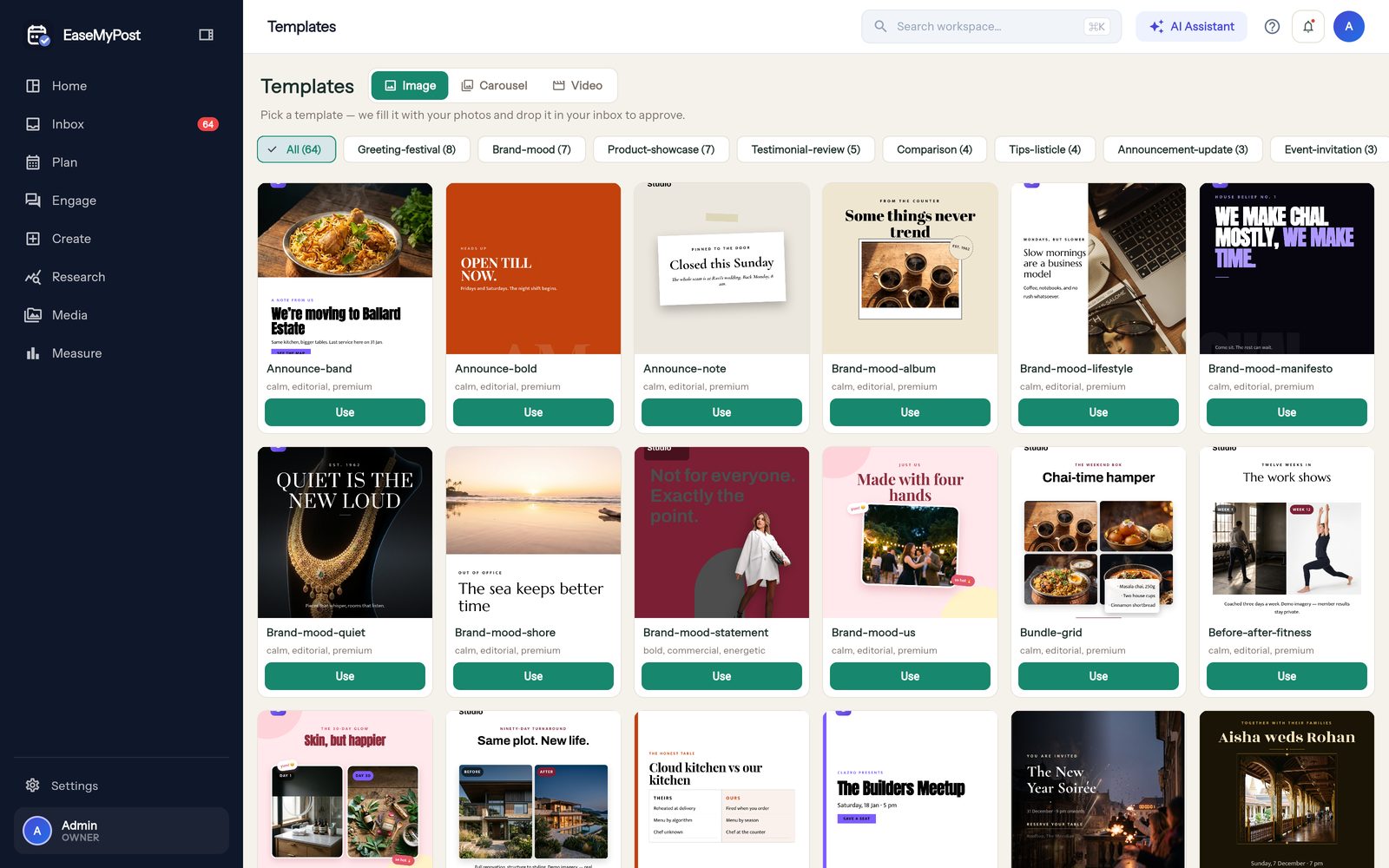Open Brand-mood-statement thumbnail

coord(721,532)
